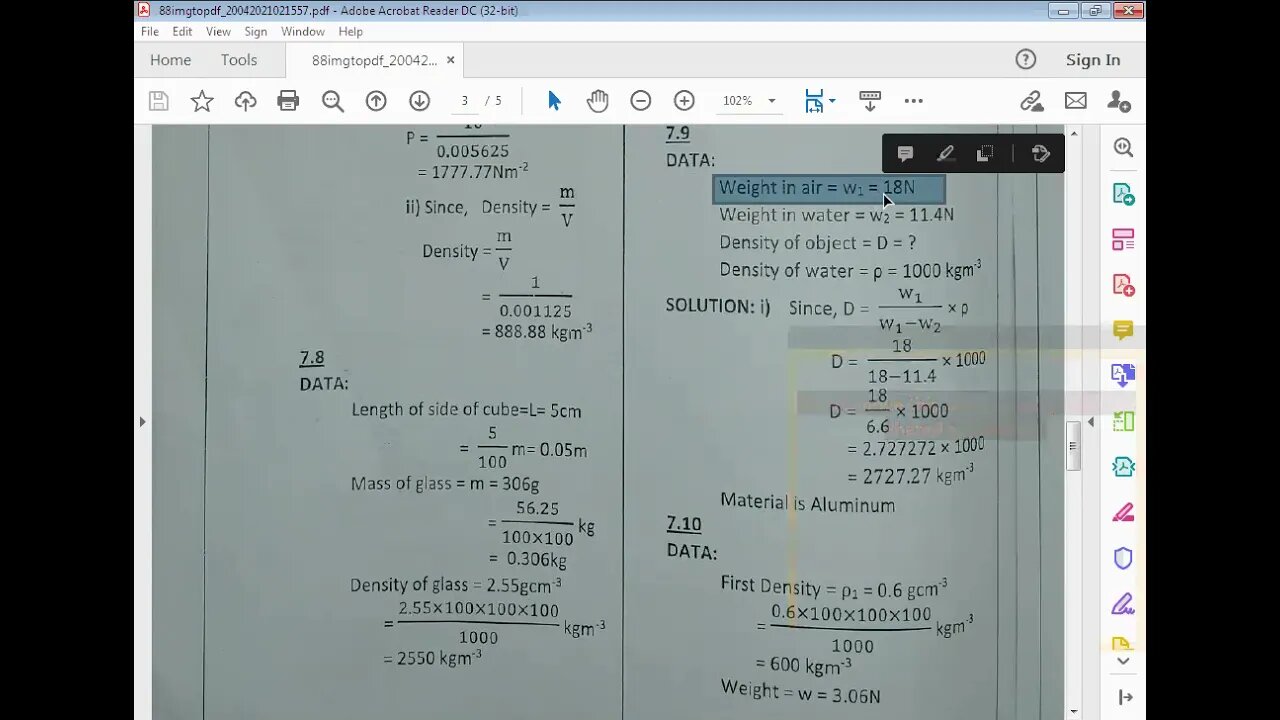Close the 88imgtopdf document tab

(x=450, y=60)
